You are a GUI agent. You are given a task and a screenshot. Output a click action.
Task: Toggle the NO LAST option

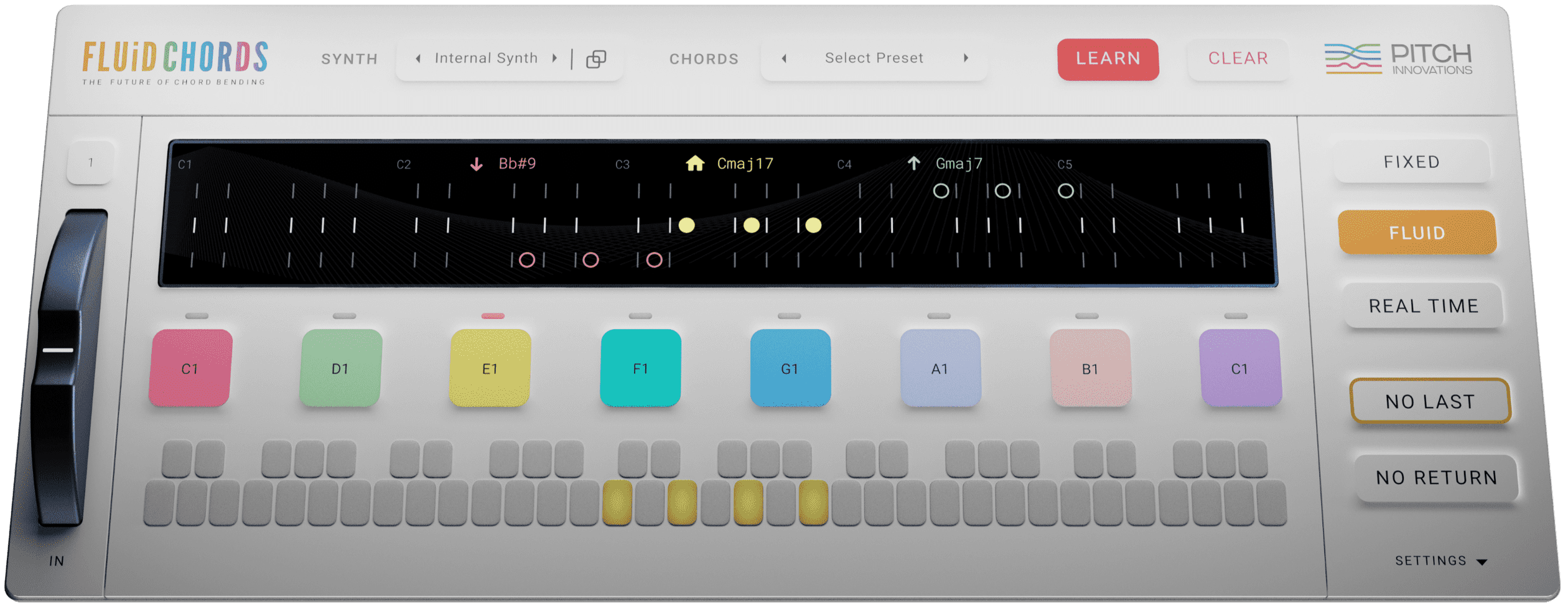[x=1429, y=401]
